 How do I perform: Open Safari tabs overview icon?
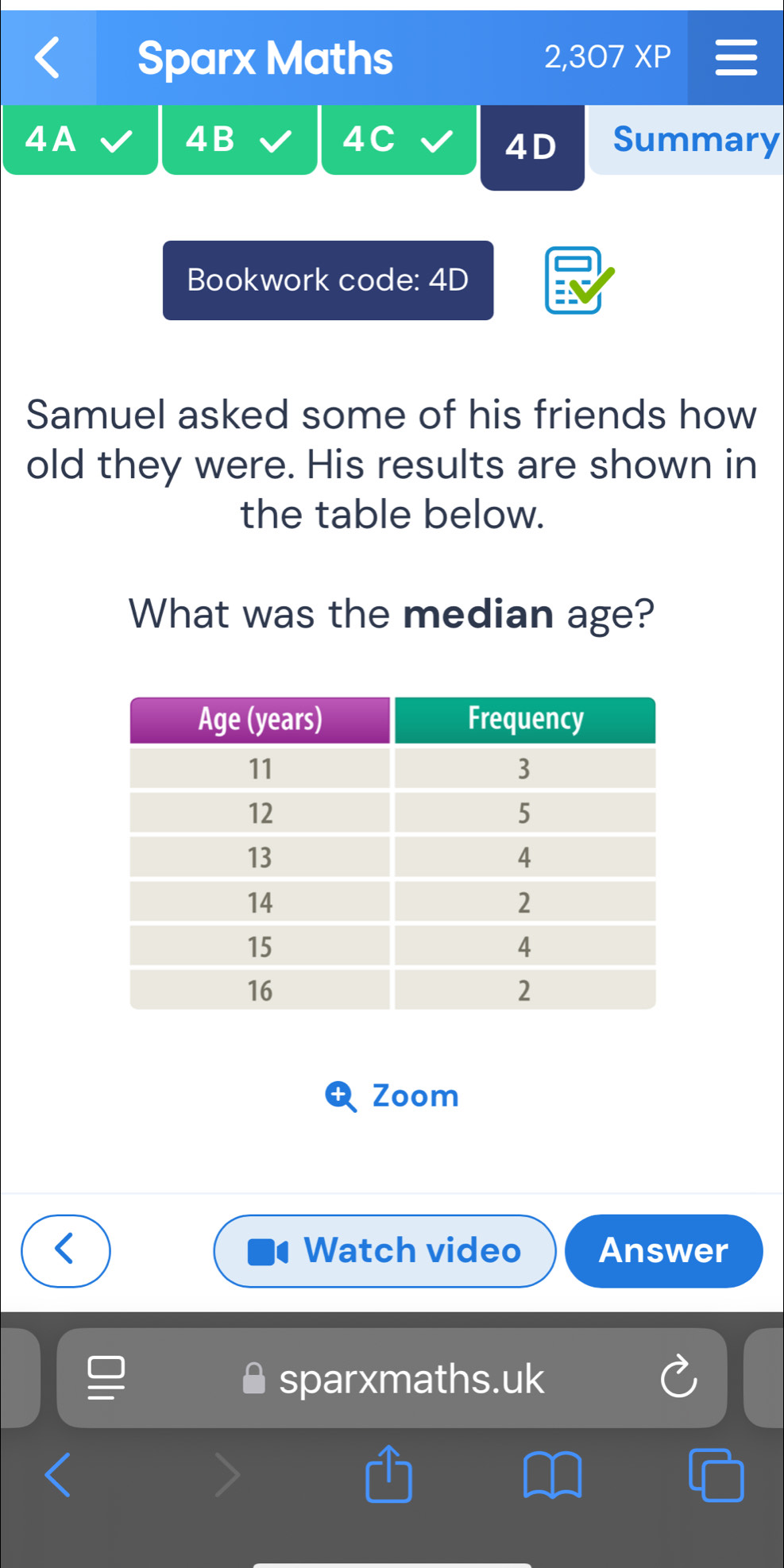pos(716,1475)
